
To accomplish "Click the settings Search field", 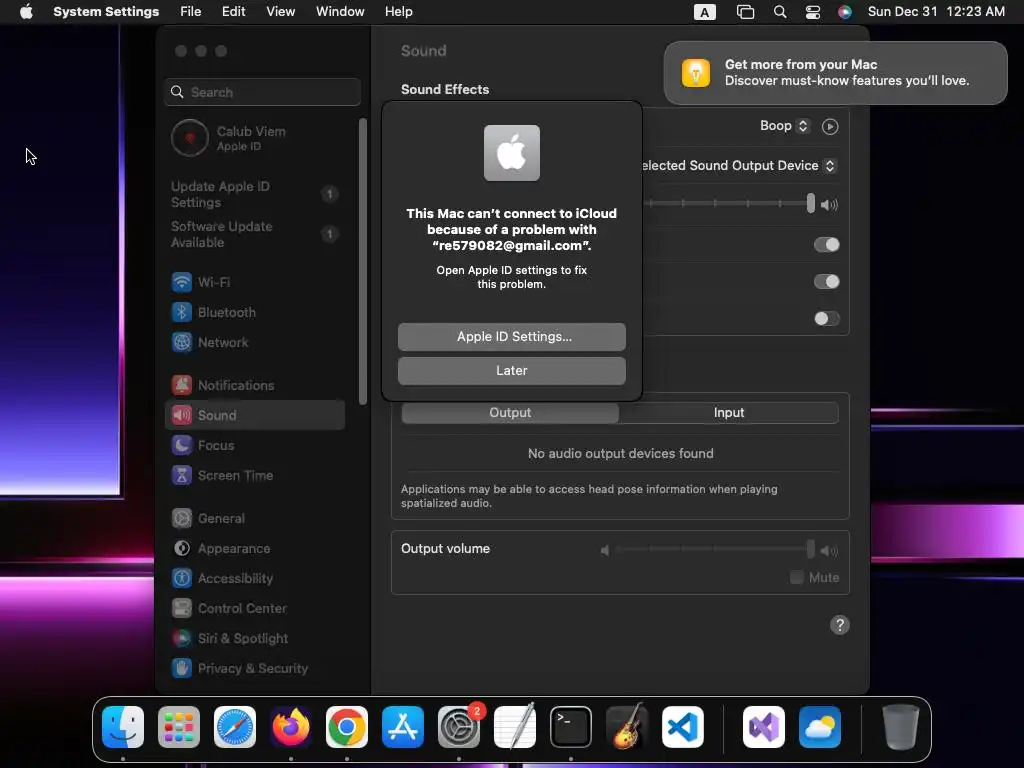I will pos(263,92).
